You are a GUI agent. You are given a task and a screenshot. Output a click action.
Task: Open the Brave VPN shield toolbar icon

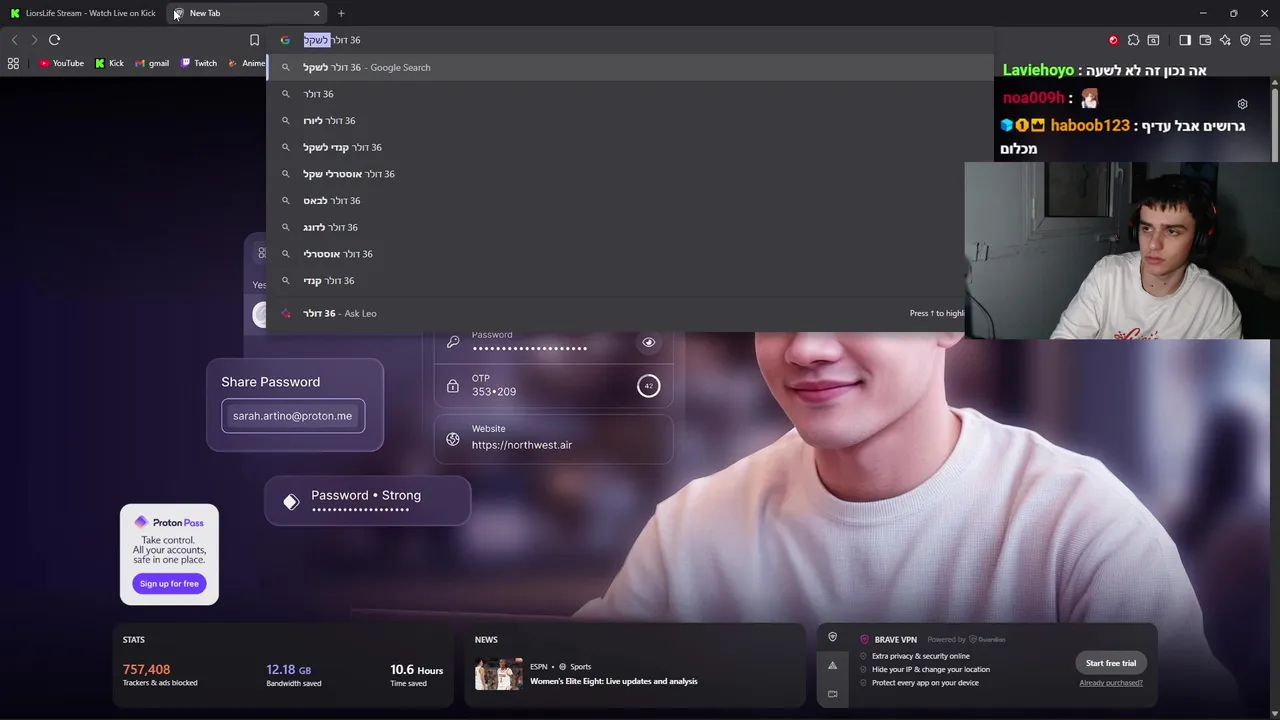click(x=1245, y=40)
